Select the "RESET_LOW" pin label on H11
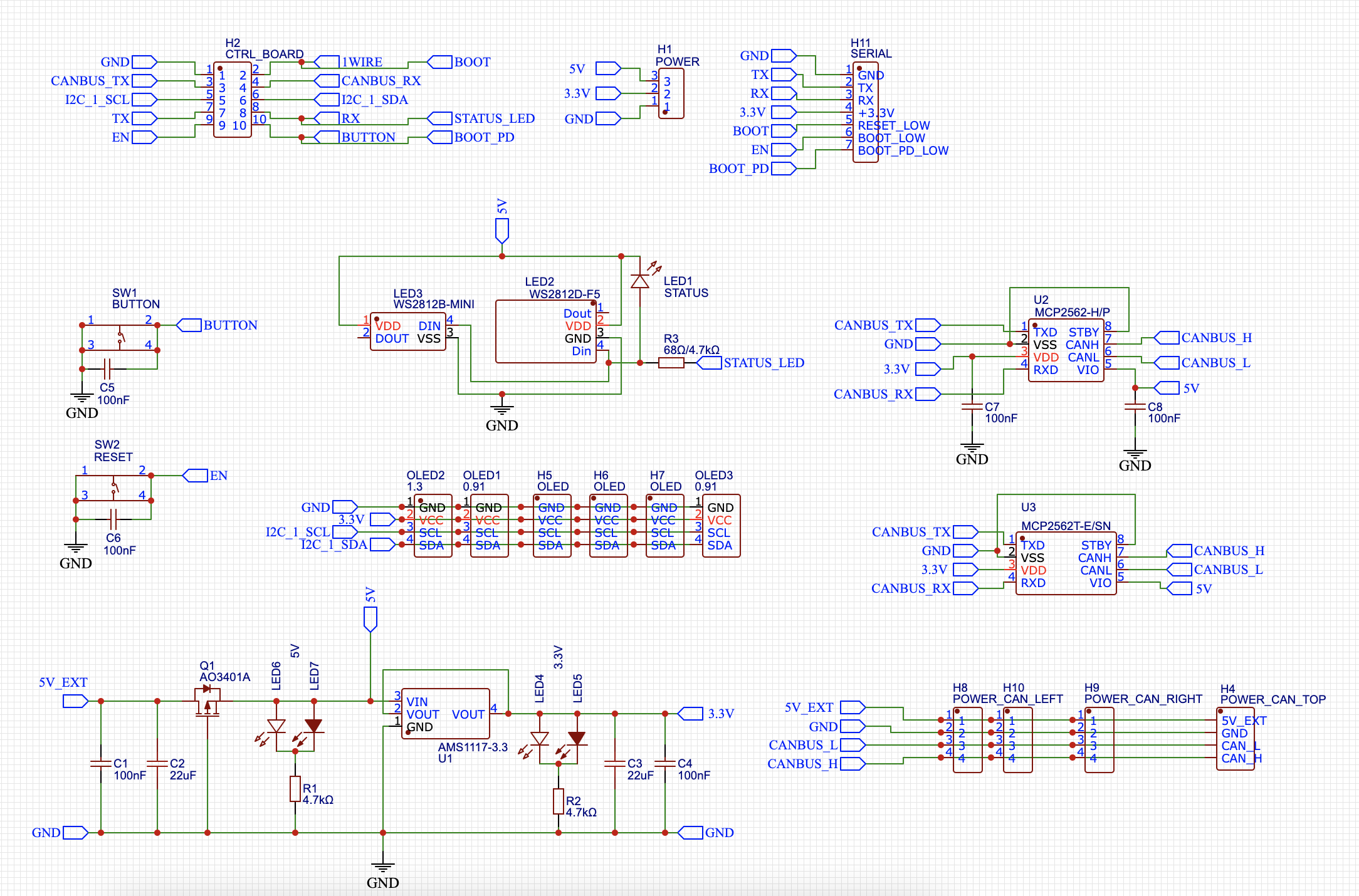 894,125
